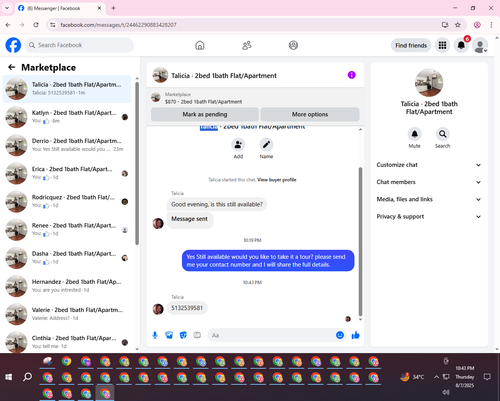
Task: Open the Home icon in top navigation
Action: coord(200,45)
